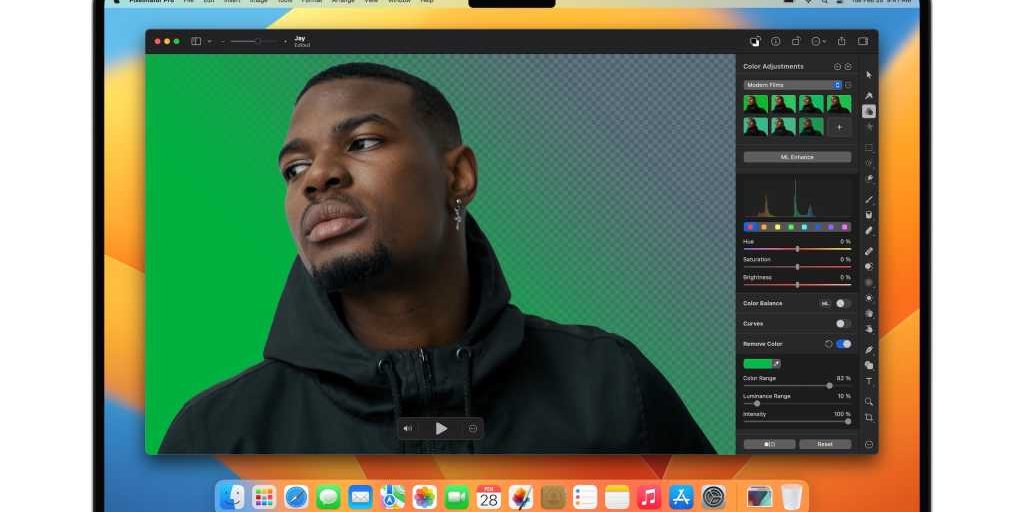Click the speaker volume icon
1024x512 pixels.
pyautogui.click(x=407, y=428)
